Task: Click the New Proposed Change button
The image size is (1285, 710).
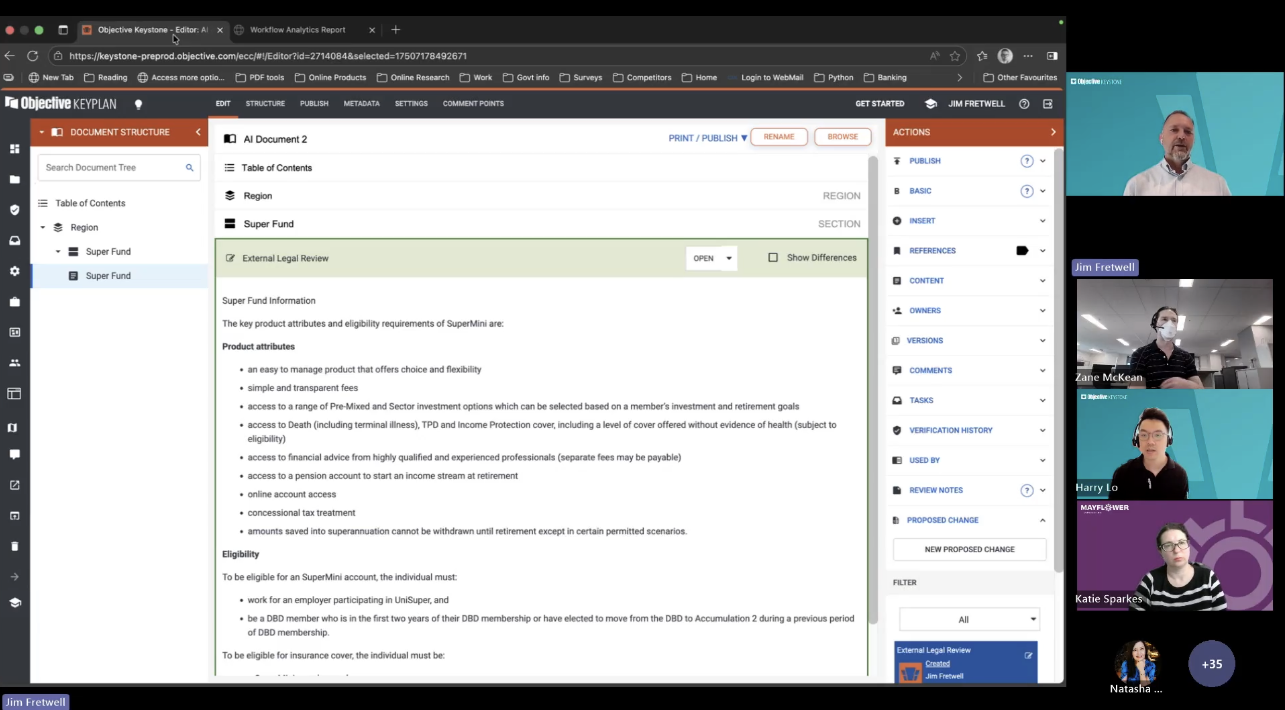Action: point(969,549)
